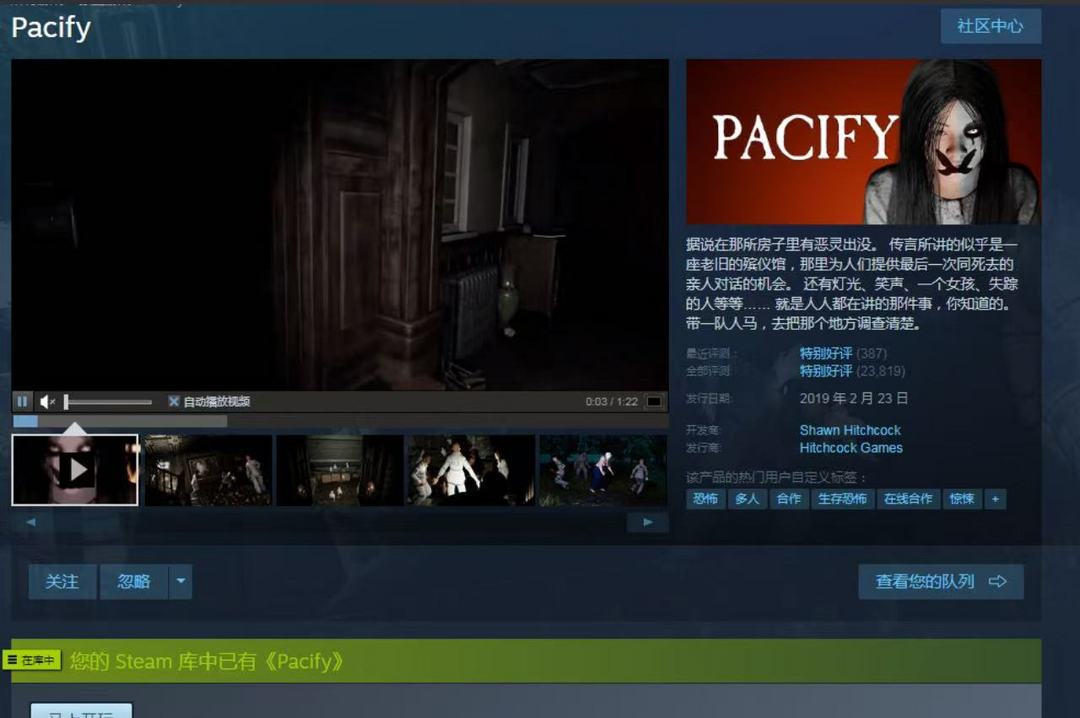Seek in the video progress bar
1080x718 pixels.
tap(340, 421)
